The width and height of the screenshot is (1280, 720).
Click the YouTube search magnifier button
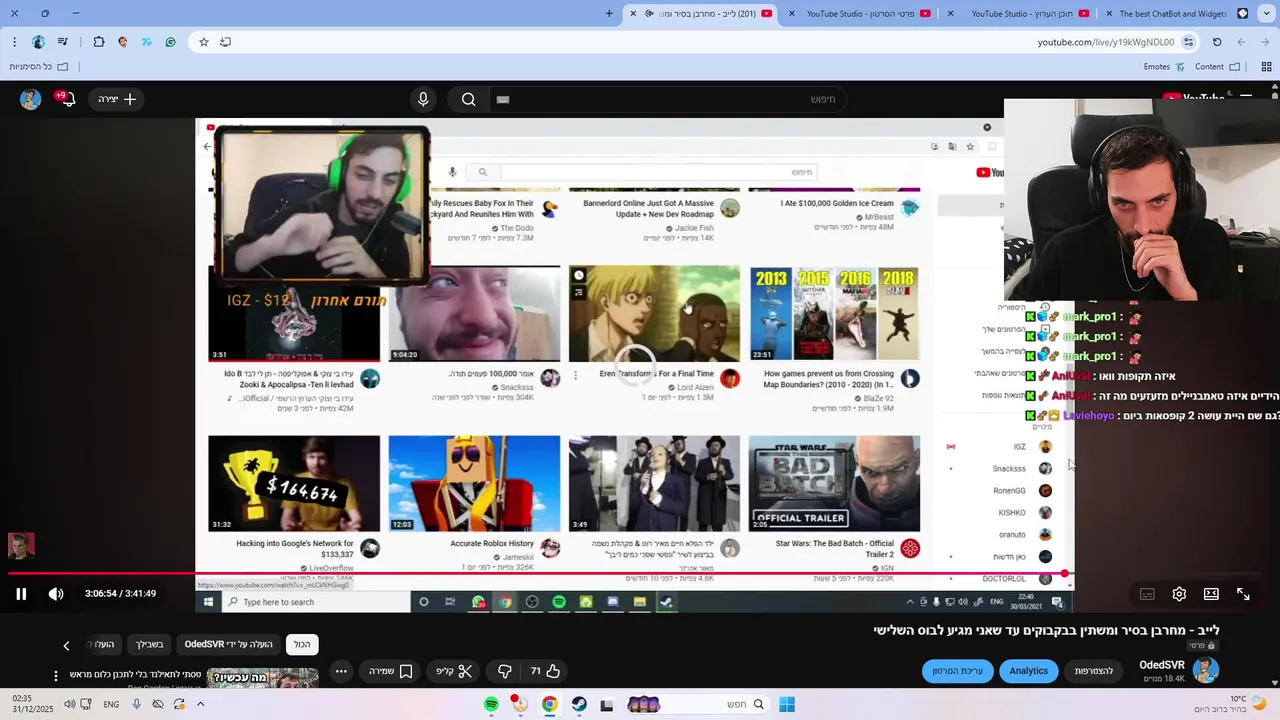pos(469,99)
